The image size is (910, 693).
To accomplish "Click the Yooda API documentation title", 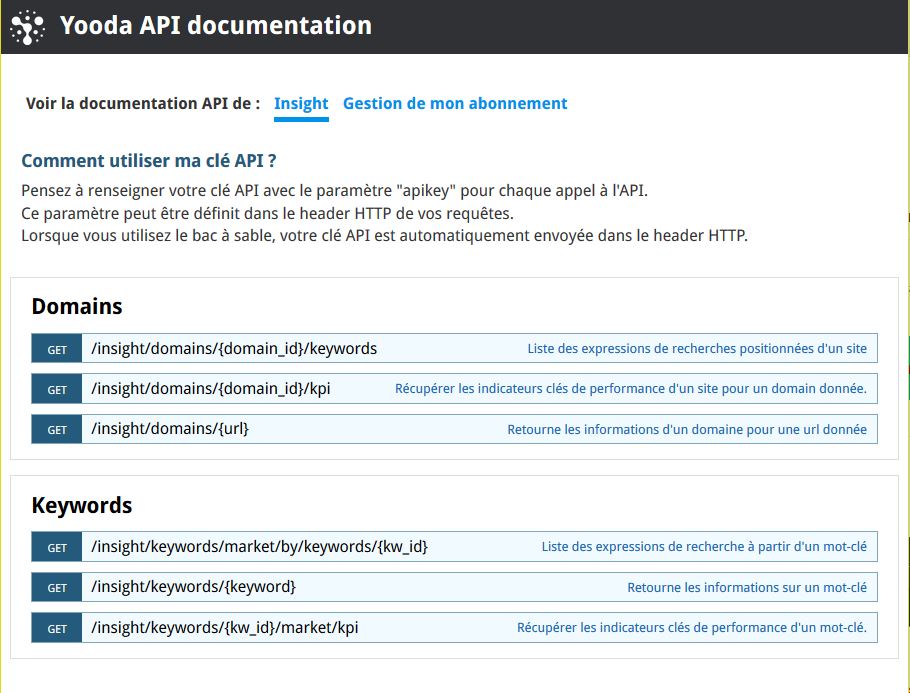I will [216, 26].
